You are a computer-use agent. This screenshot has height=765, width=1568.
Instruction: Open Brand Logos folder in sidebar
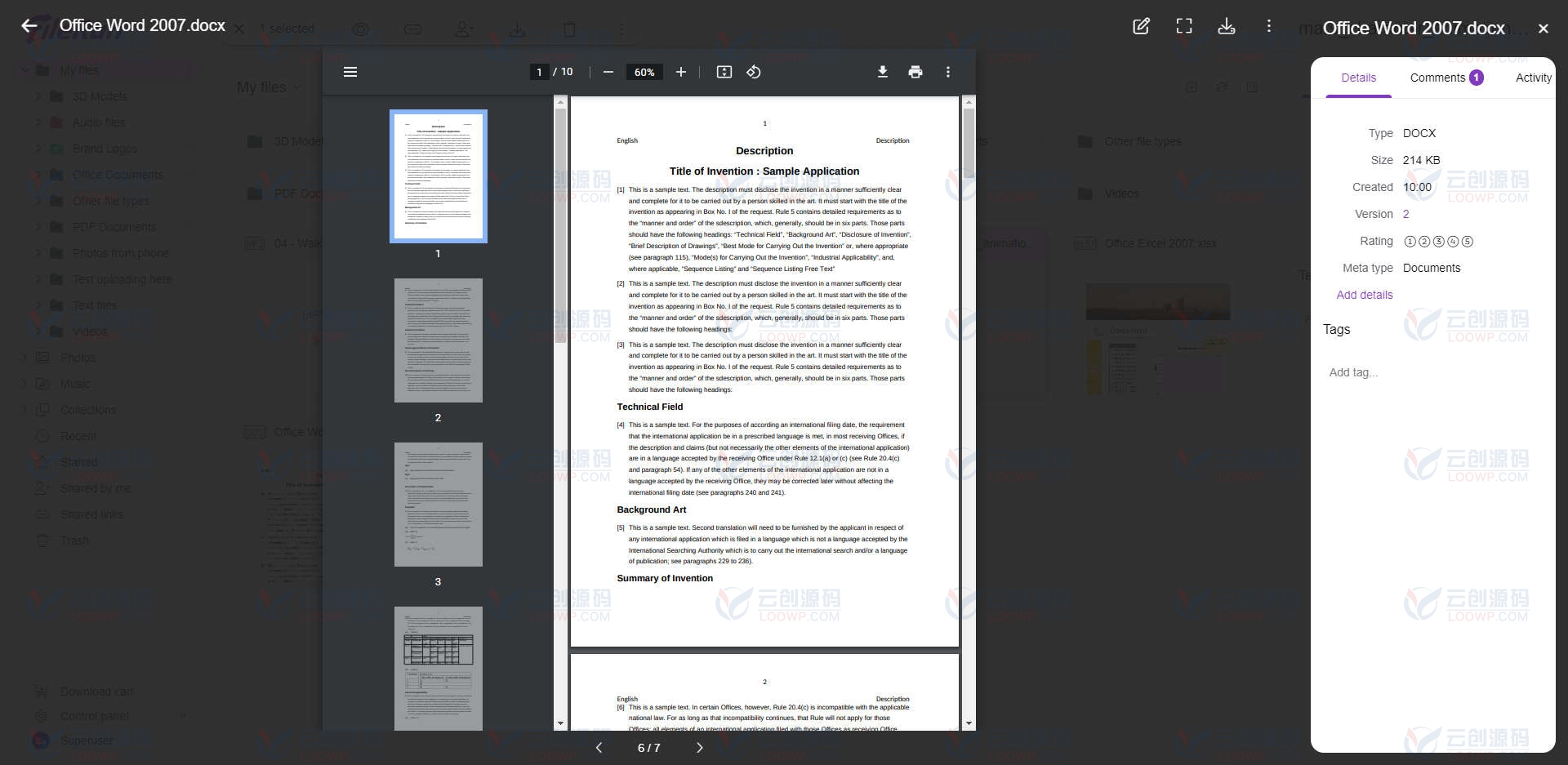coord(105,149)
